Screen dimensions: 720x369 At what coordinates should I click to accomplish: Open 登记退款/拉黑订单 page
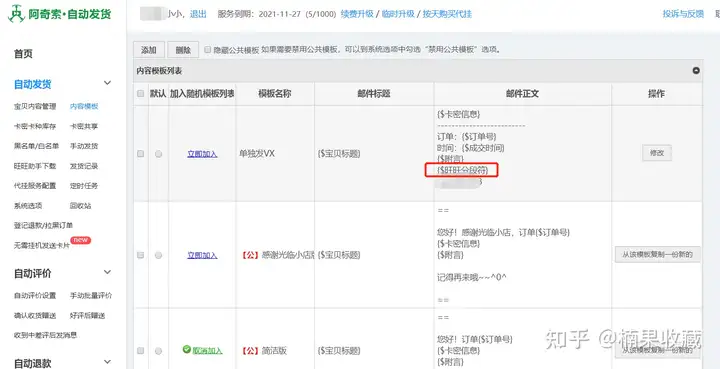click(43, 226)
